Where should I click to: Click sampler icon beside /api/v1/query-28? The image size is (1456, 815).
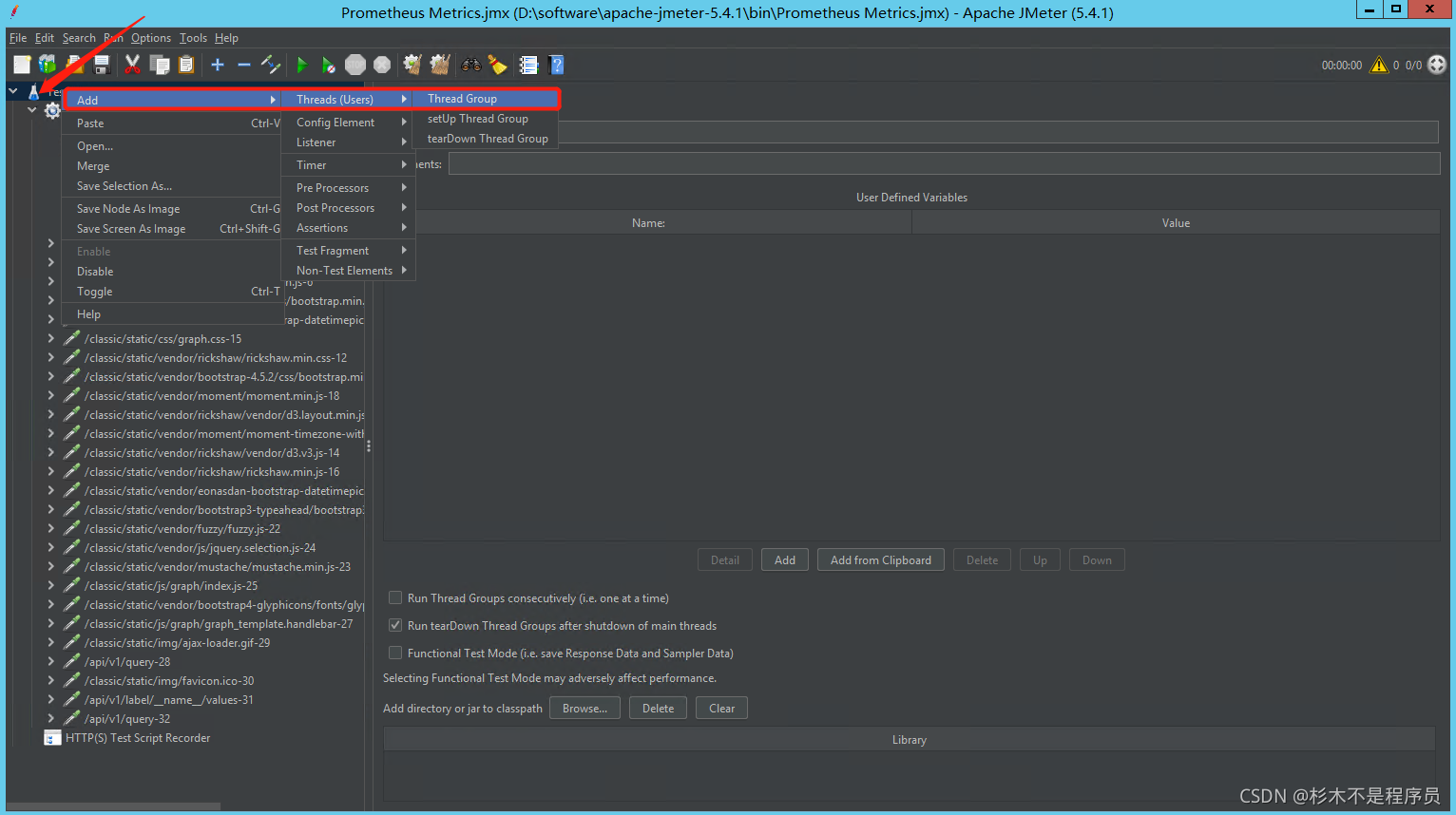[71, 661]
